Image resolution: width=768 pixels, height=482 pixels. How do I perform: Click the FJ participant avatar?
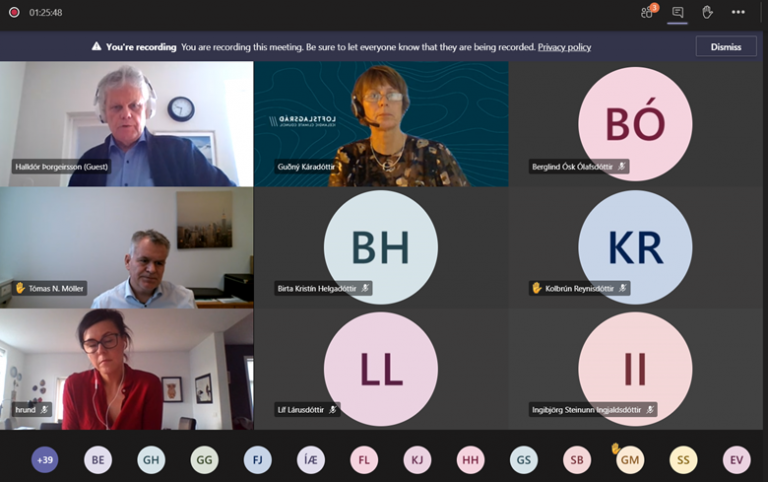(257, 459)
